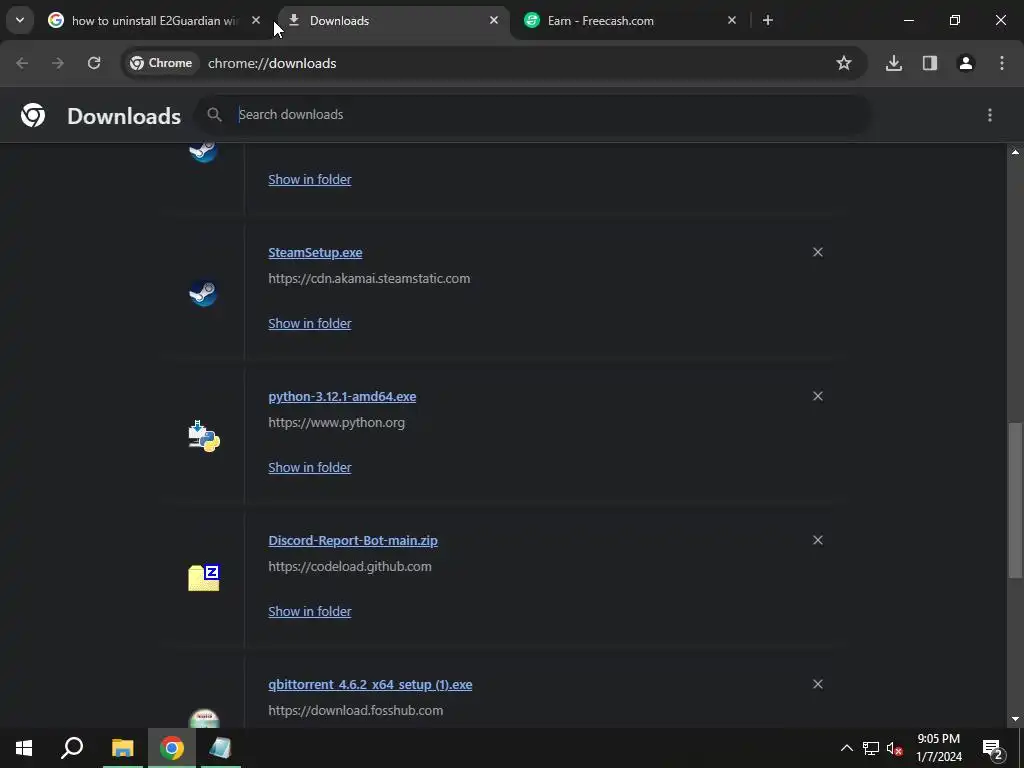Open the Downloads page more actions menu
The width and height of the screenshot is (1024, 768).
click(x=990, y=115)
